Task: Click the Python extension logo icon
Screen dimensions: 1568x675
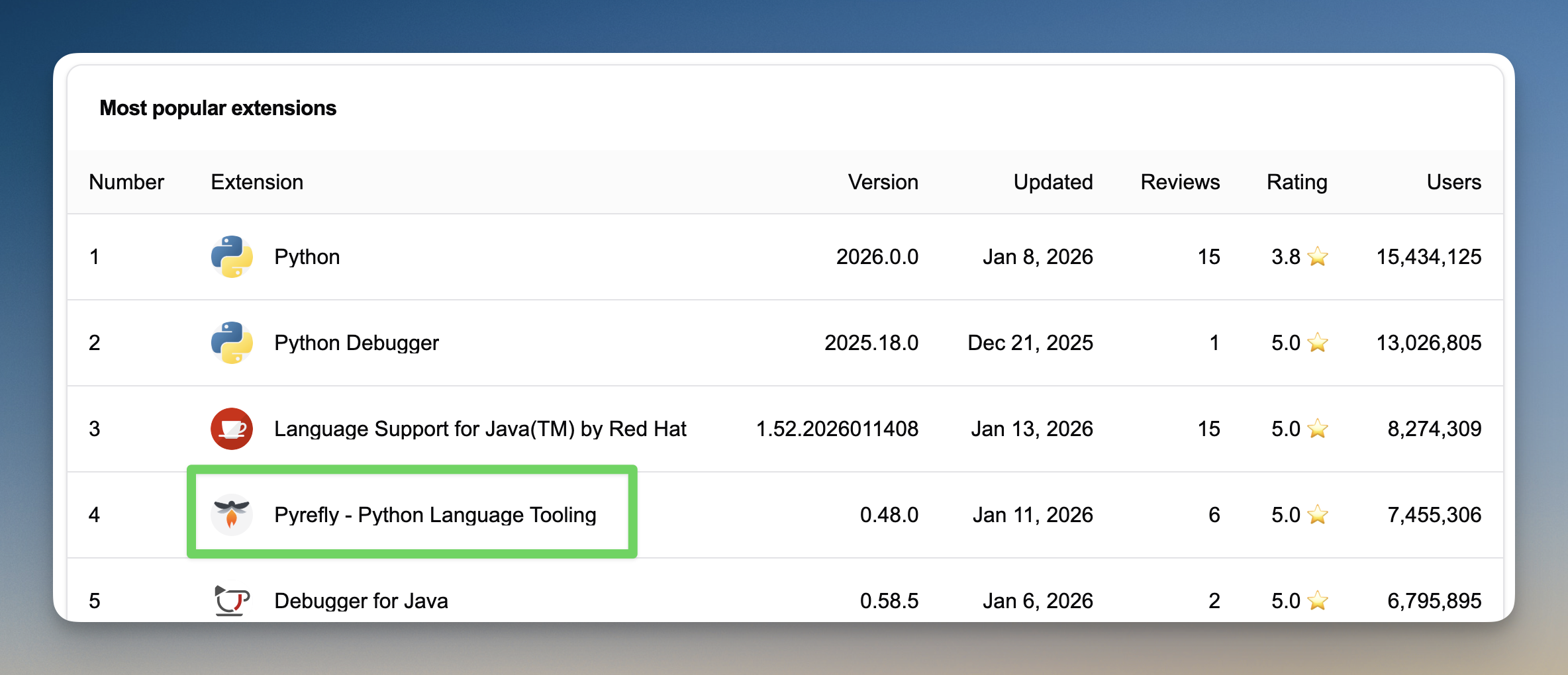Action: click(232, 257)
